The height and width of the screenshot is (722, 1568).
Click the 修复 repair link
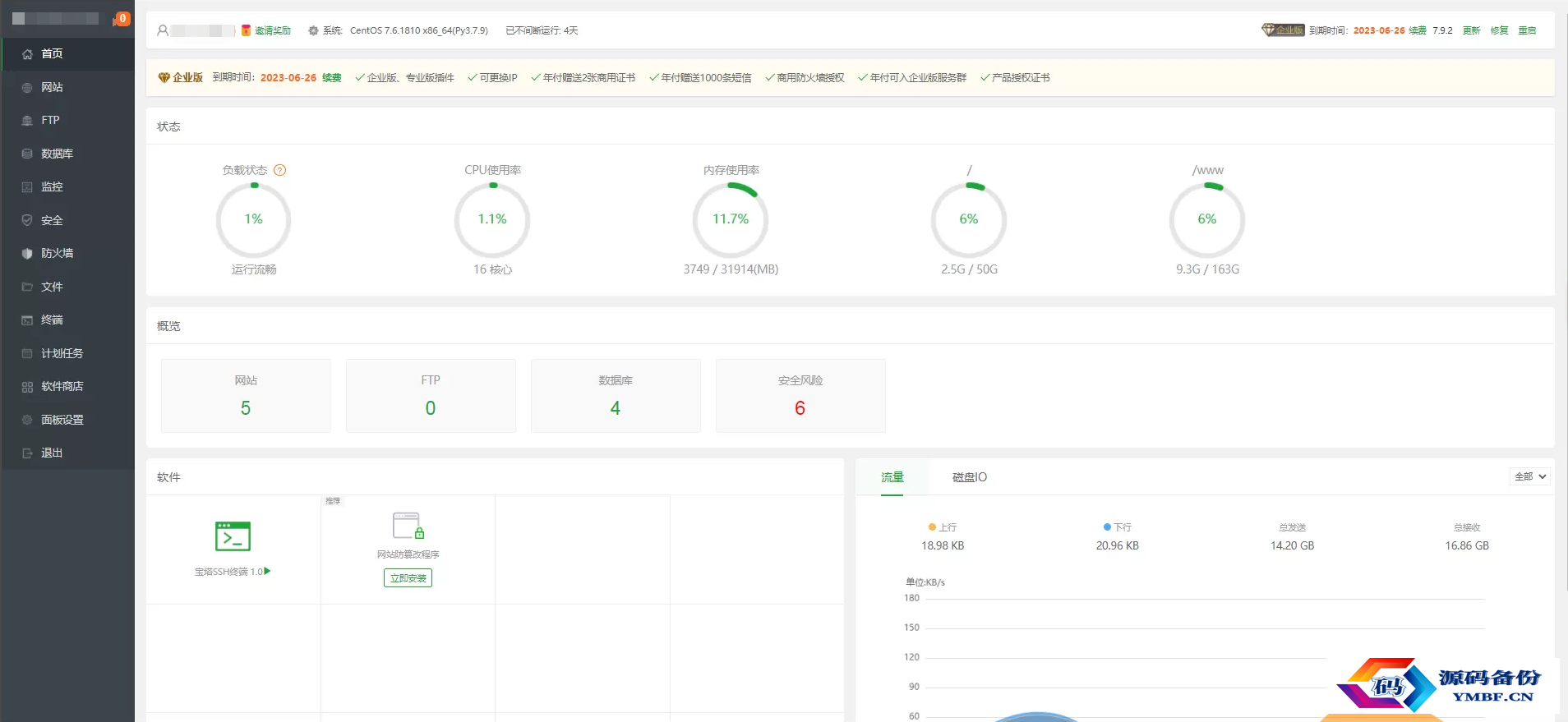(1500, 30)
